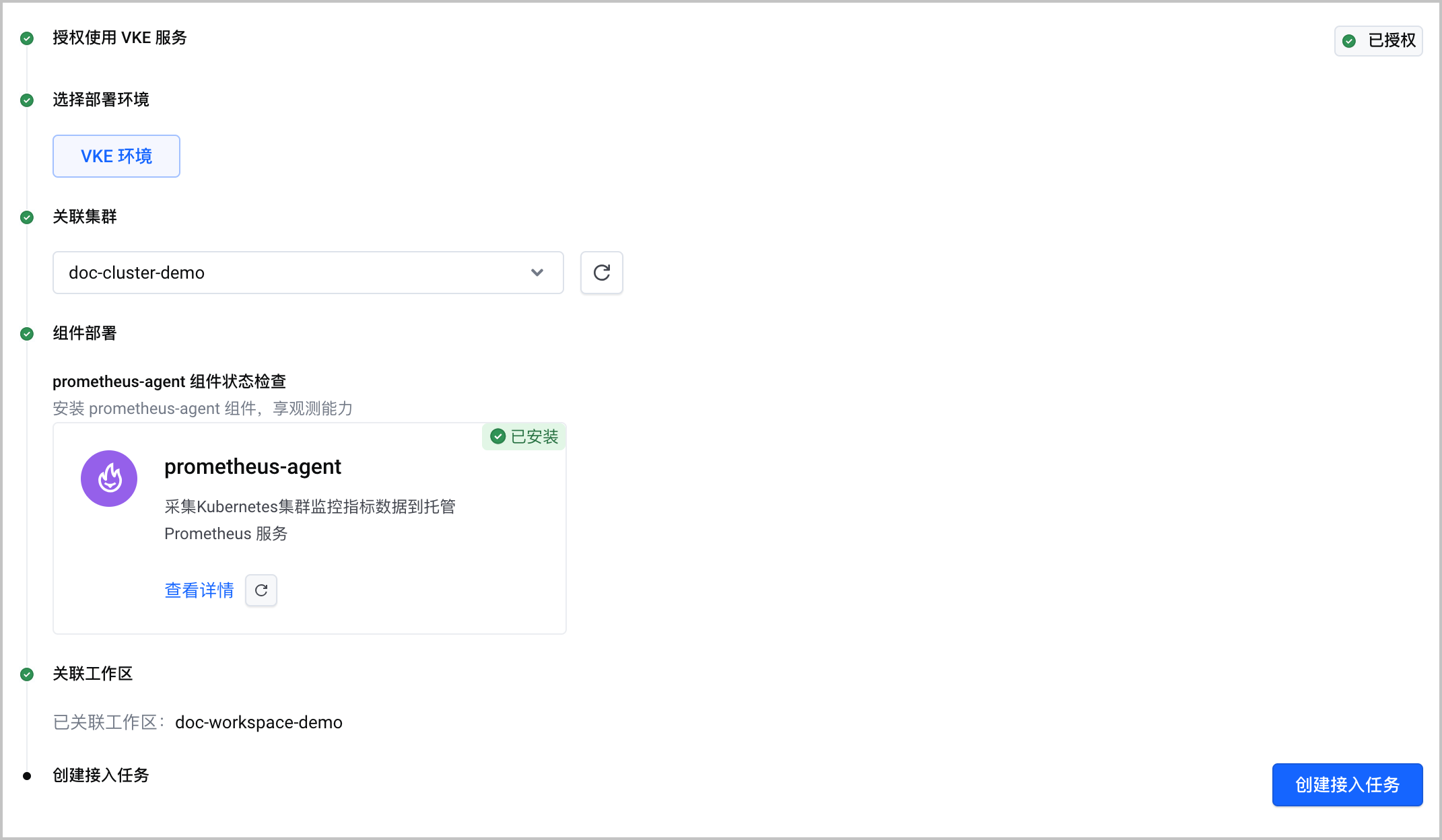Click the prometheus-agent card title
The width and height of the screenshot is (1442, 840).
252,466
